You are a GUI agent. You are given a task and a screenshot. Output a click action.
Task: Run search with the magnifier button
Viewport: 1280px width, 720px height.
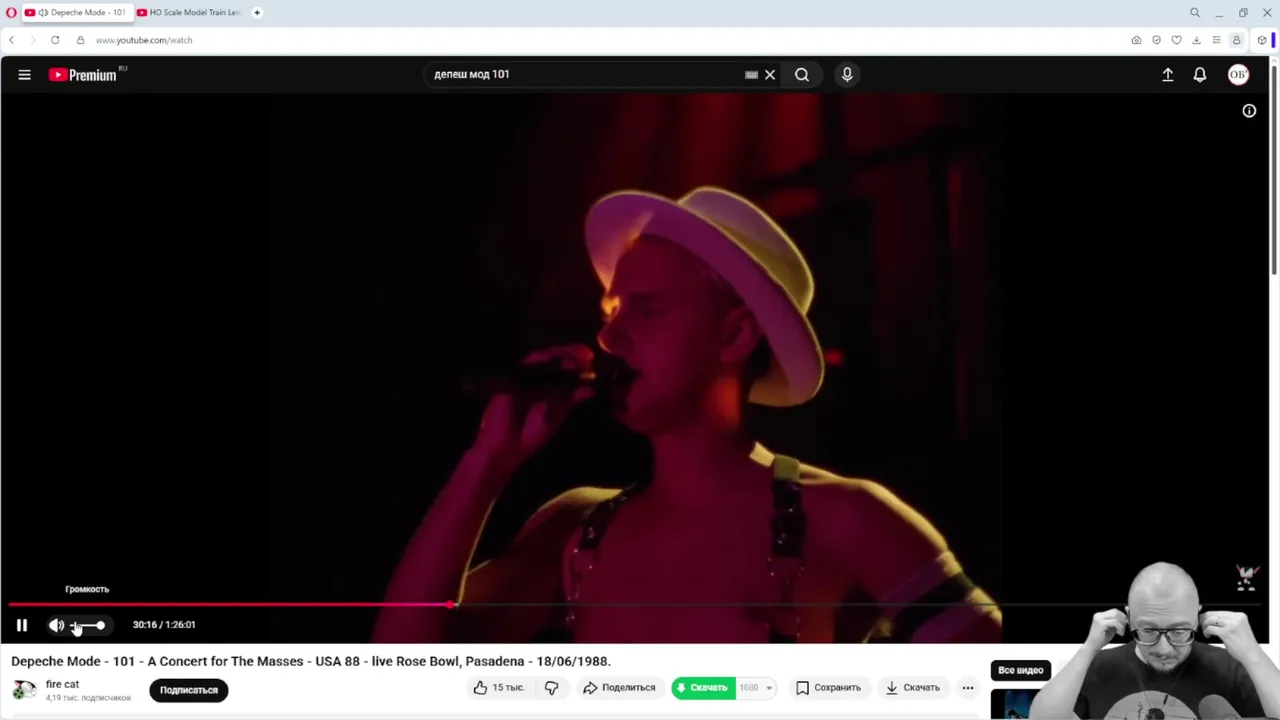point(802,74)
